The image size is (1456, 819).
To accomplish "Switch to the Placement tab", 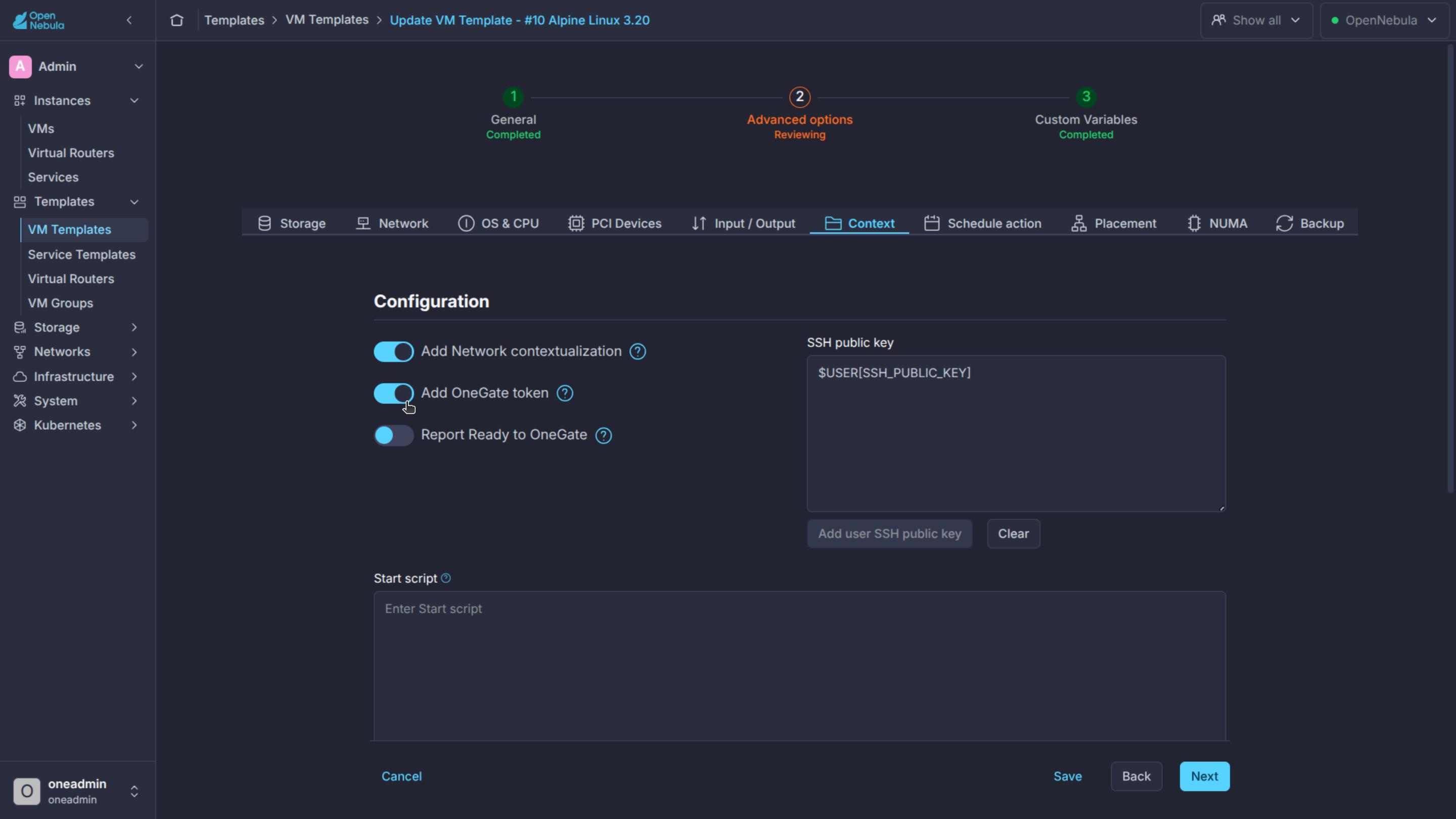I will point(1114,223).
